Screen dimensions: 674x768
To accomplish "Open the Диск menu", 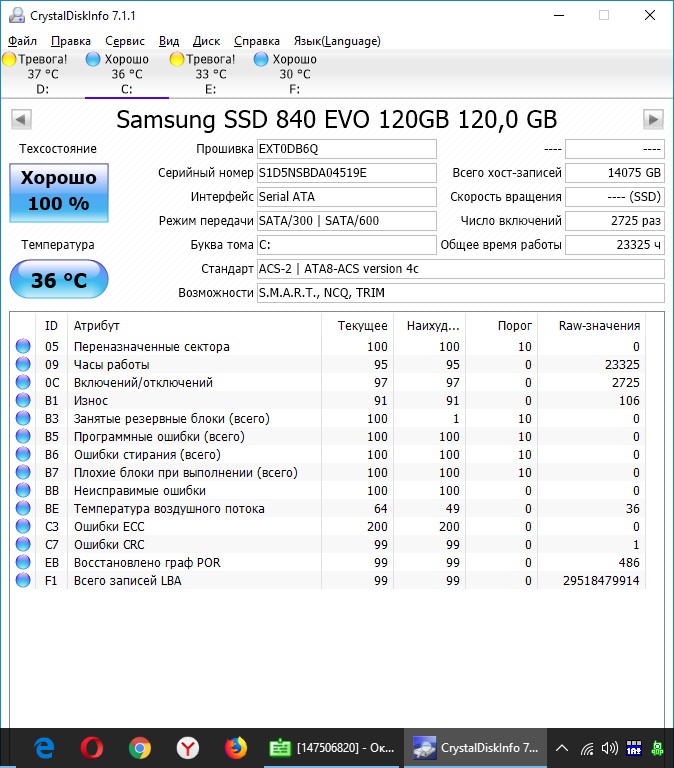I will (x=206, y=41).
